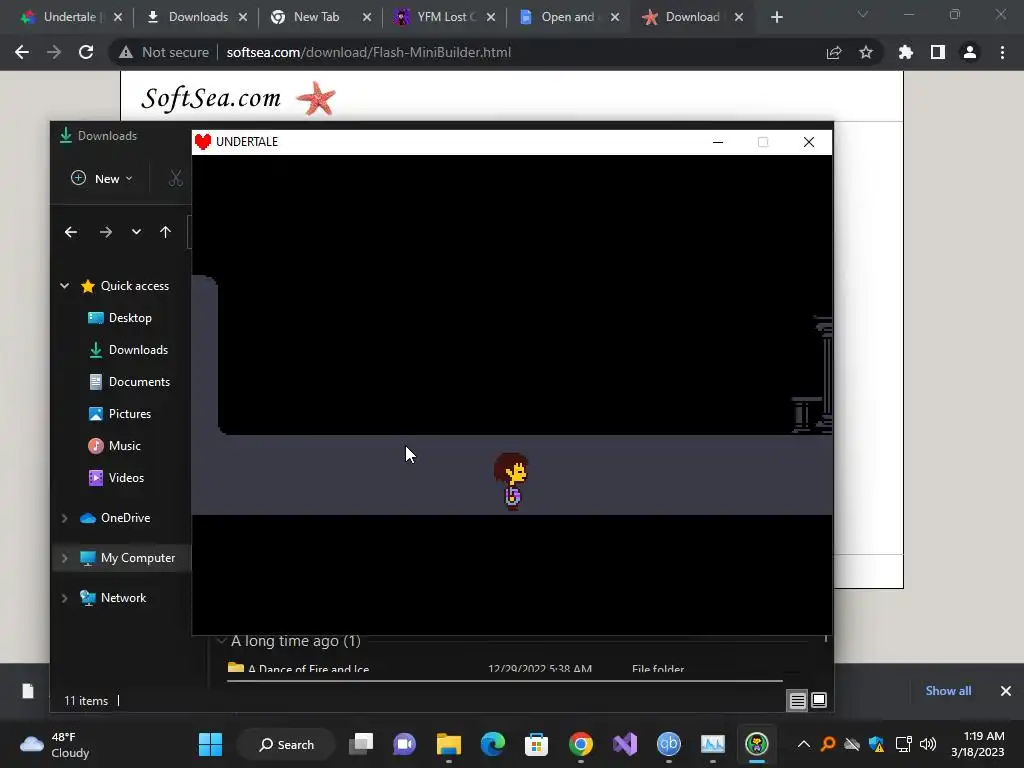Reload the SoftSea page
The image size is (1024, 768).
click(86, 52)
